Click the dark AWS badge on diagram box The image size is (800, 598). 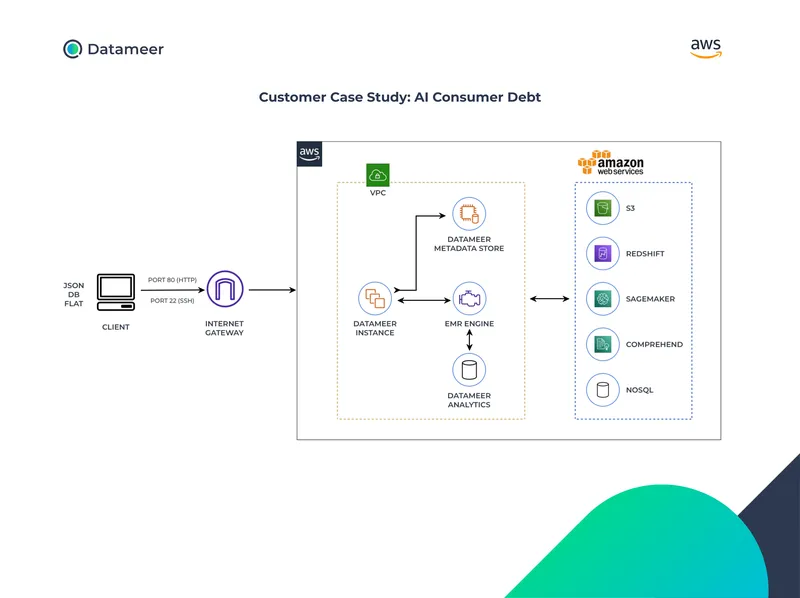click(x=309, y=154)
